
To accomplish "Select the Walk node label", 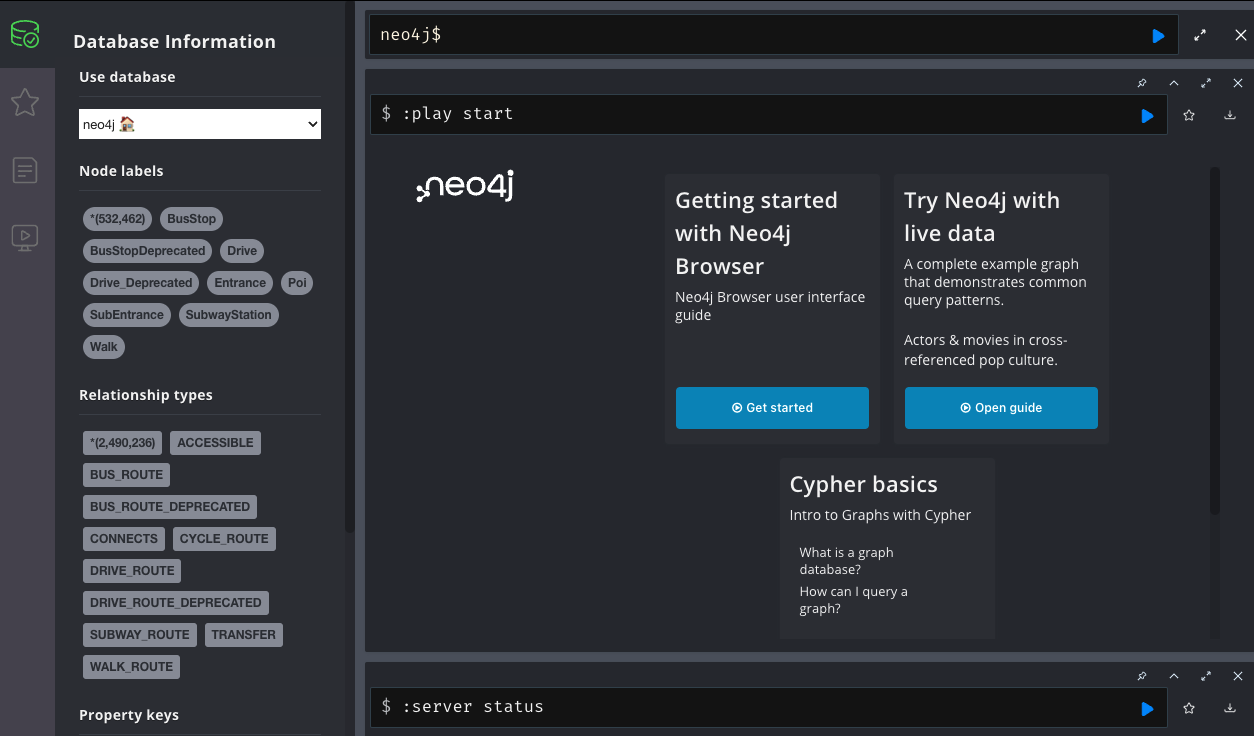I will [104, 347].
